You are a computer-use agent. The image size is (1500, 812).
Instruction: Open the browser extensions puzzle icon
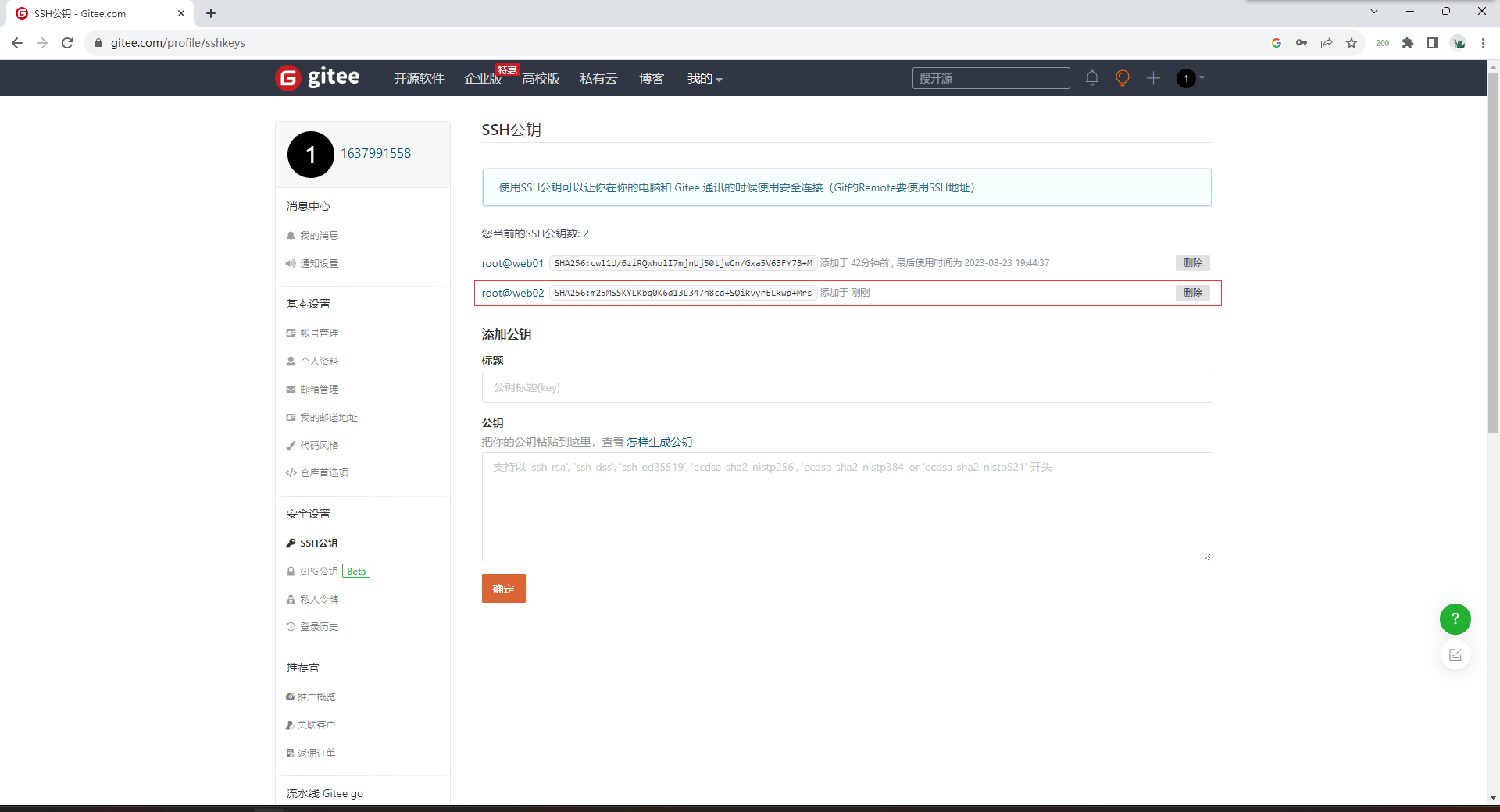point(1408,43)
